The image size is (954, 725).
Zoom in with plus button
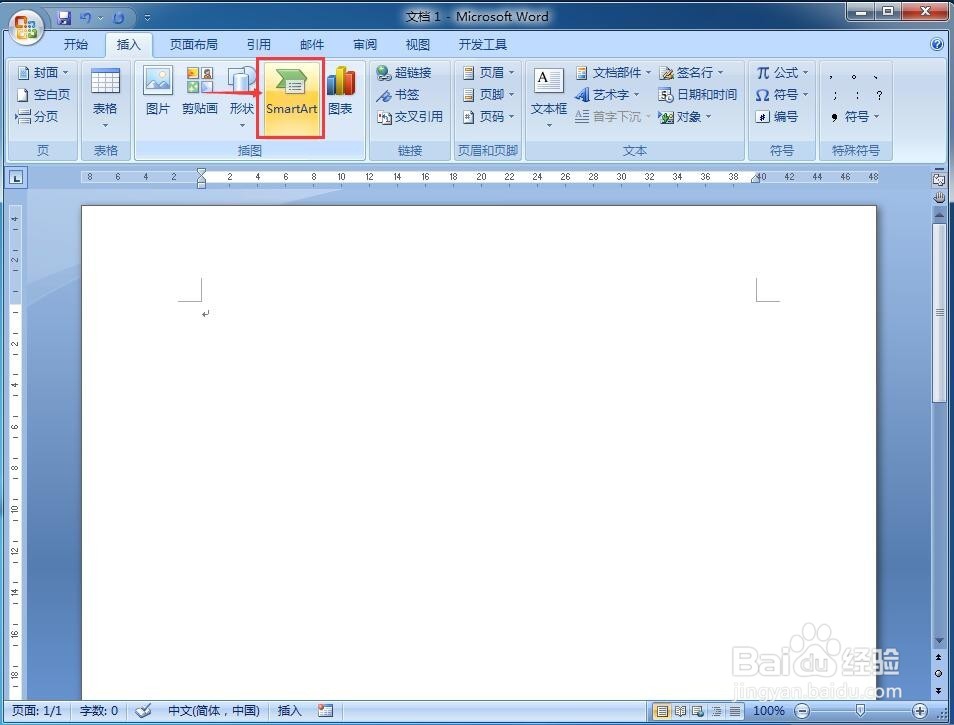[x=919, y=710]
